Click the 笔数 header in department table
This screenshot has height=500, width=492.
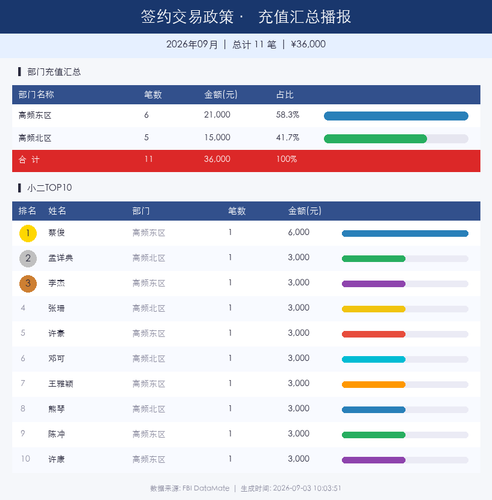pos(153,95)
